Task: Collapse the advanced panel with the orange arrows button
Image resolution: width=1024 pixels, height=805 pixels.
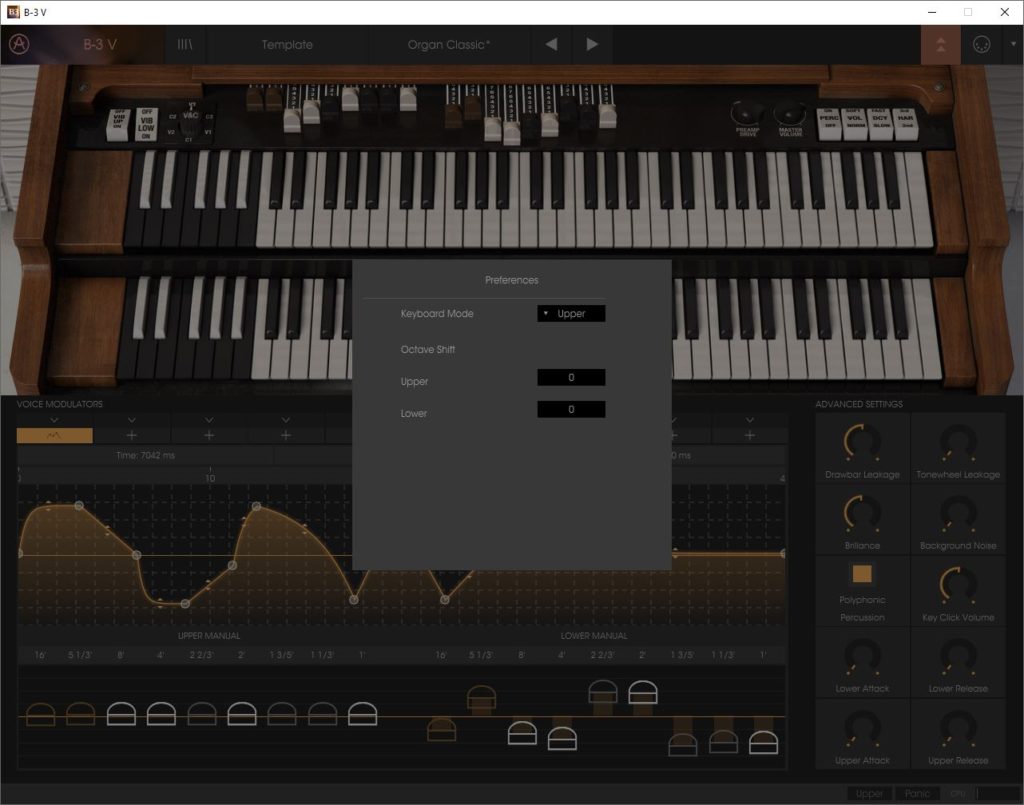Action: point(940,44)
